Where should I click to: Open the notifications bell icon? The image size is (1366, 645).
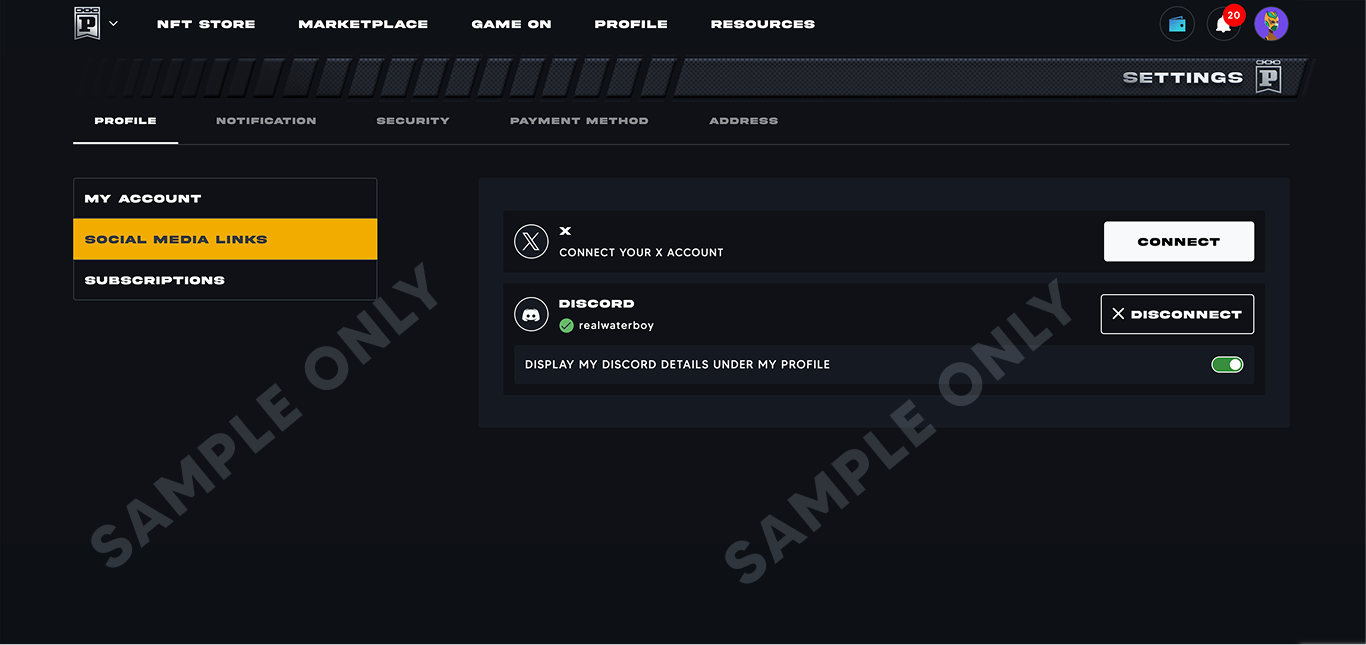[1223, 25]
